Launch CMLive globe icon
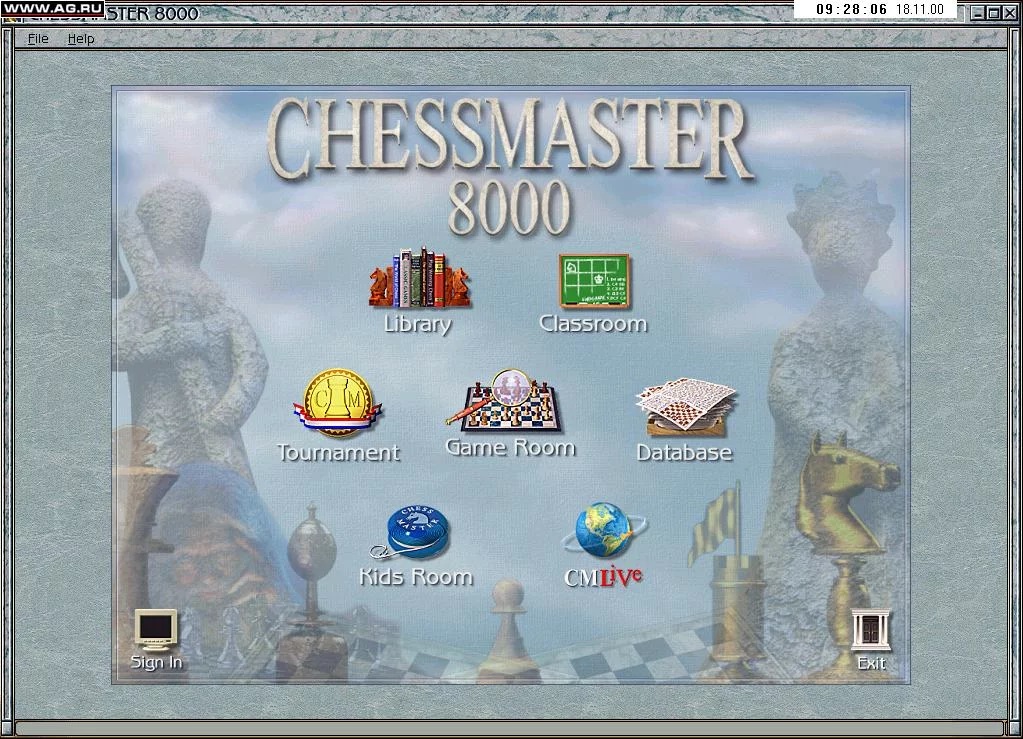This screenshot has height=739, width=1023. pos(603,530)
